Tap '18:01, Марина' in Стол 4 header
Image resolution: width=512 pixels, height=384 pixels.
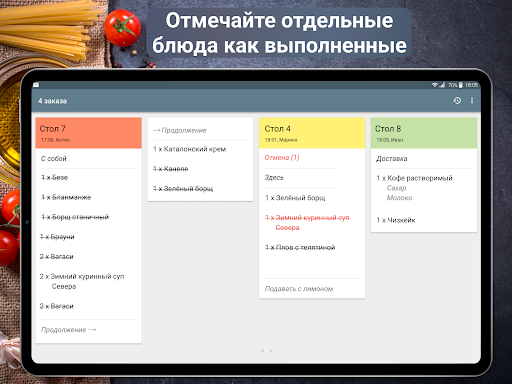(281, 140)
